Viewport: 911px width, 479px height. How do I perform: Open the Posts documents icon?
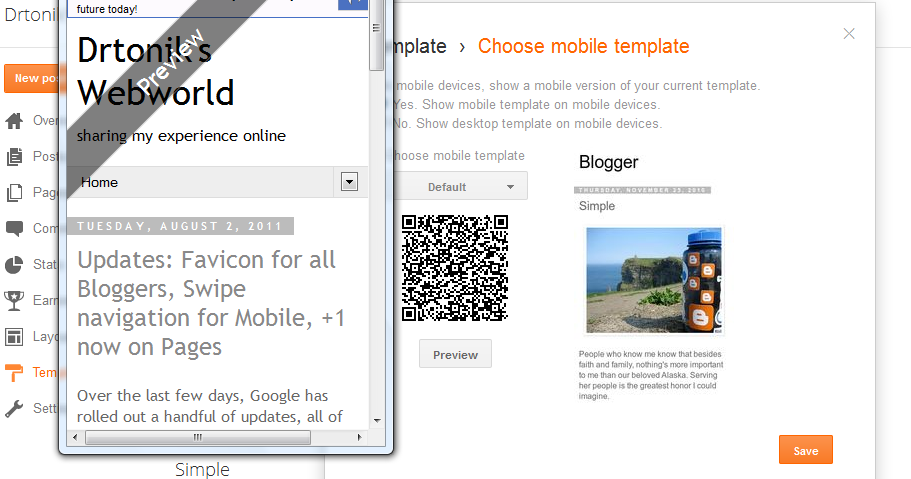15,157
